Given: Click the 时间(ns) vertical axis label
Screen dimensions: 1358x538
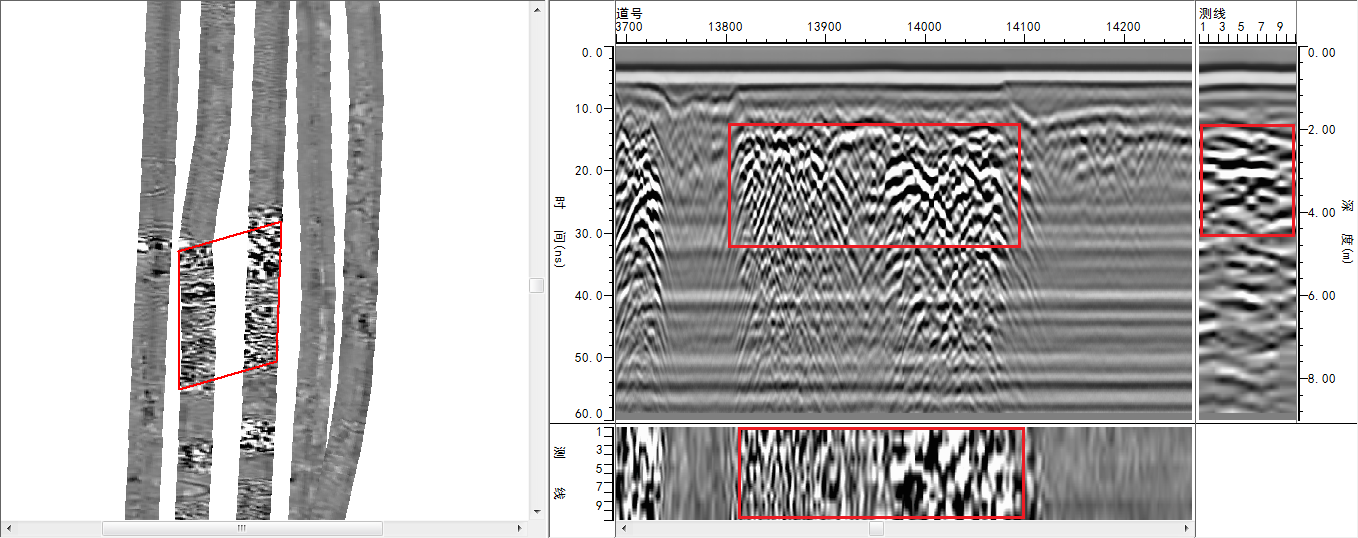Looking at the screenshot, I should click(x=559, y=232).
